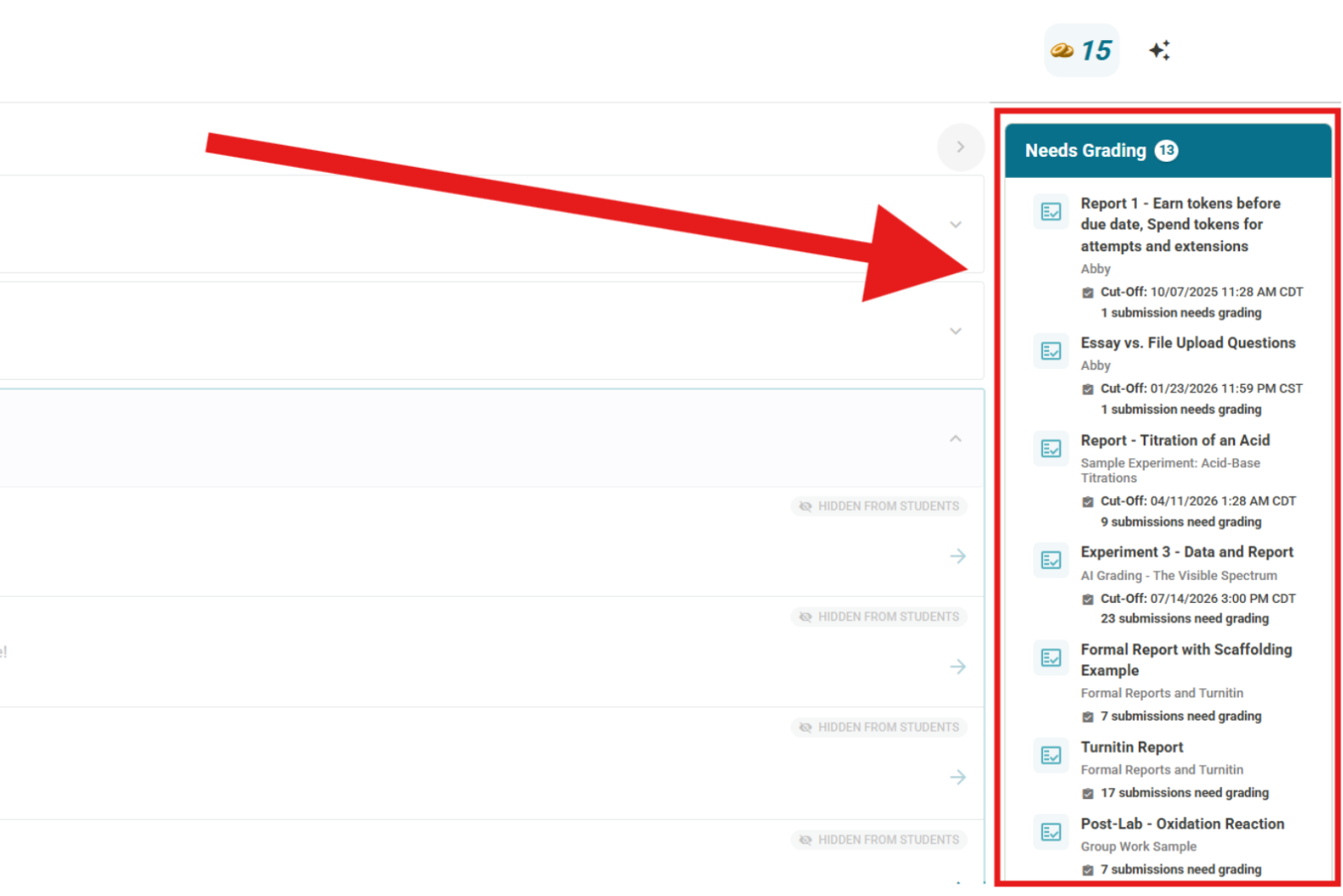This screenshot has height=896, width=1343.
Task: Click the Experiment 3 assignment icon
Action: coord(1051,560)
